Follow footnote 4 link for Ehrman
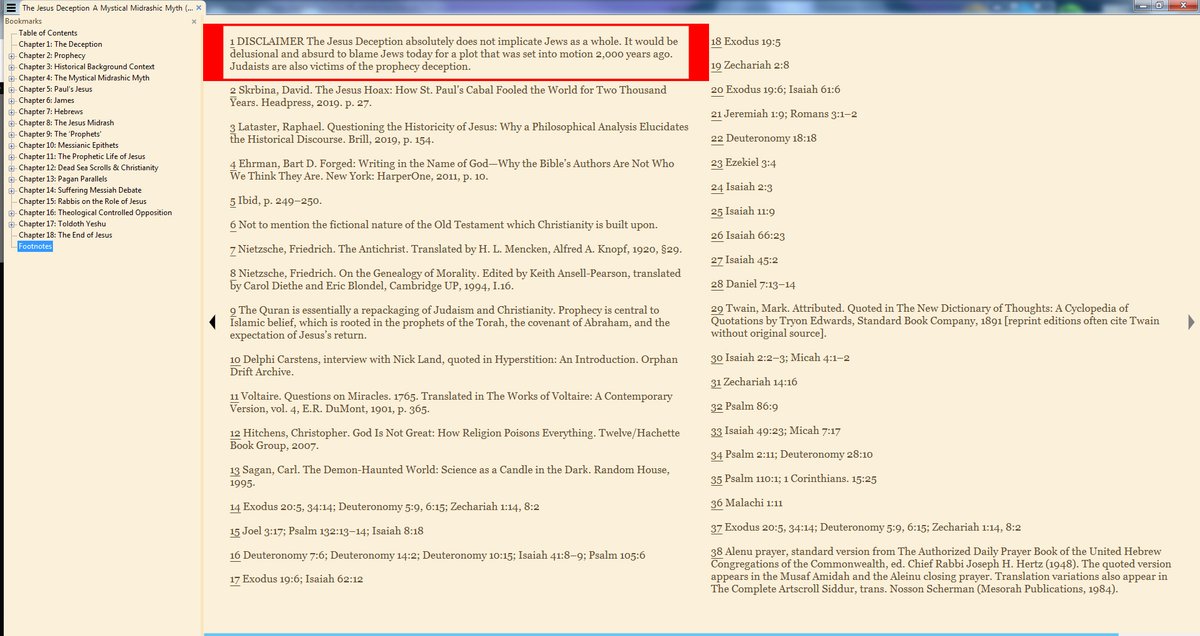1200x636 pixels. pos(233,164)
